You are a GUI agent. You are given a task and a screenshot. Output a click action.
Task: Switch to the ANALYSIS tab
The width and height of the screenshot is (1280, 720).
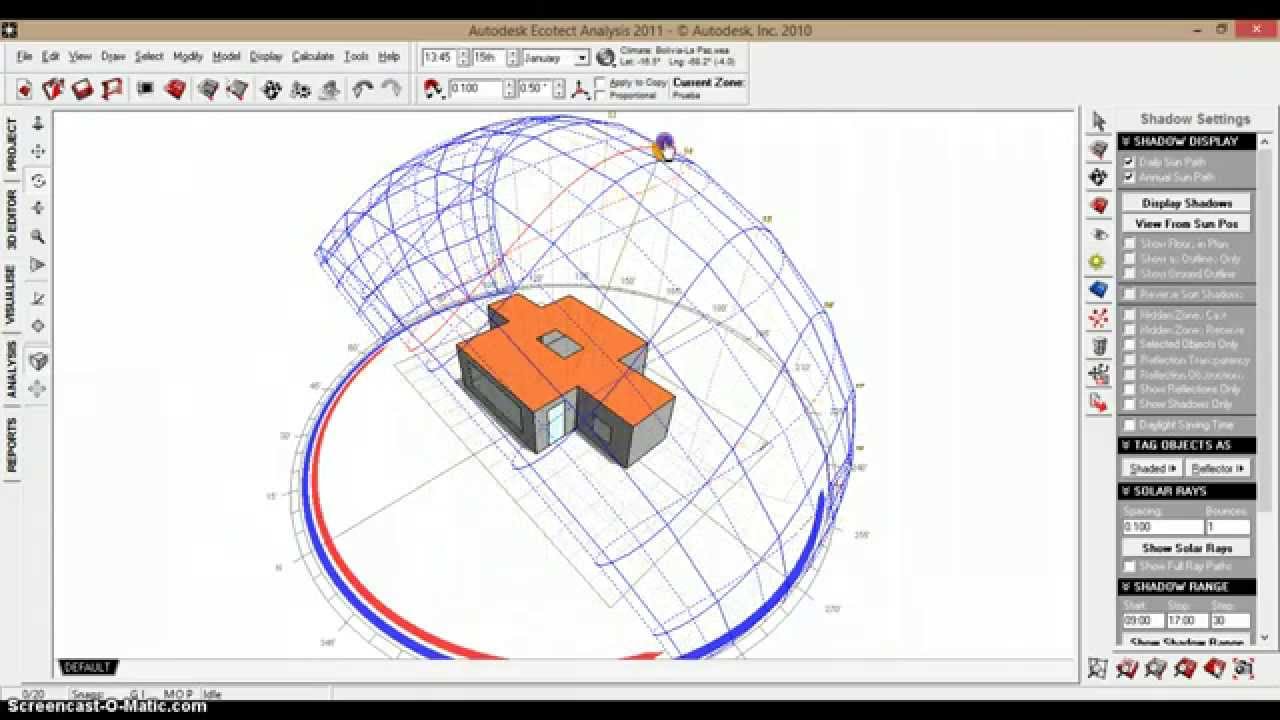pyautogui.click(x=11, y=370)
